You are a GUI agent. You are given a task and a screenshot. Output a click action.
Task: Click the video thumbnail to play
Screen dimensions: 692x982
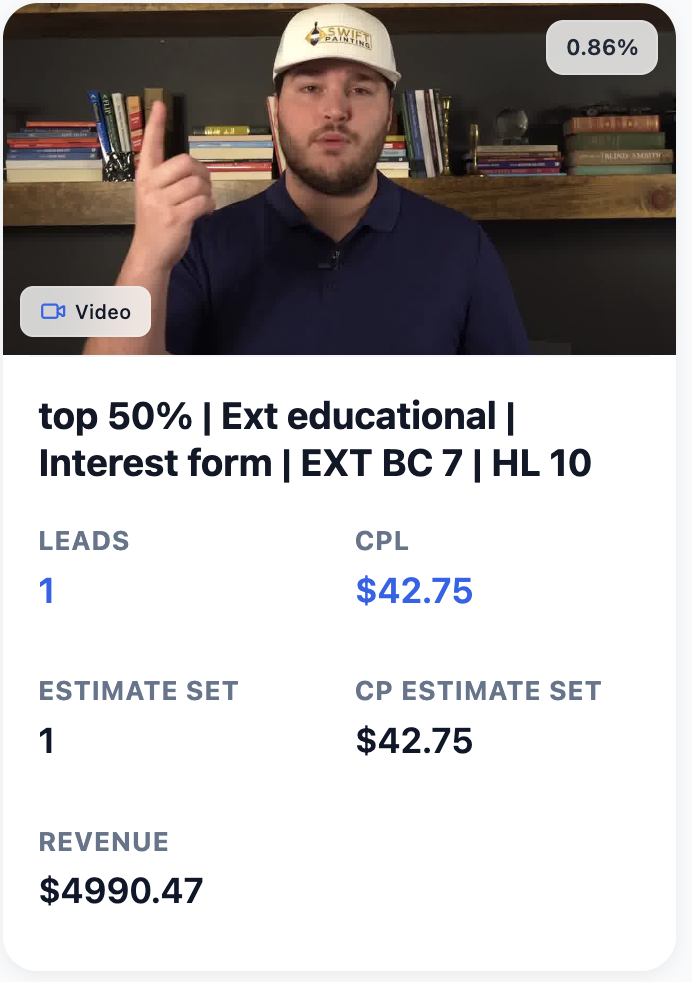click(x=346, y=178)
